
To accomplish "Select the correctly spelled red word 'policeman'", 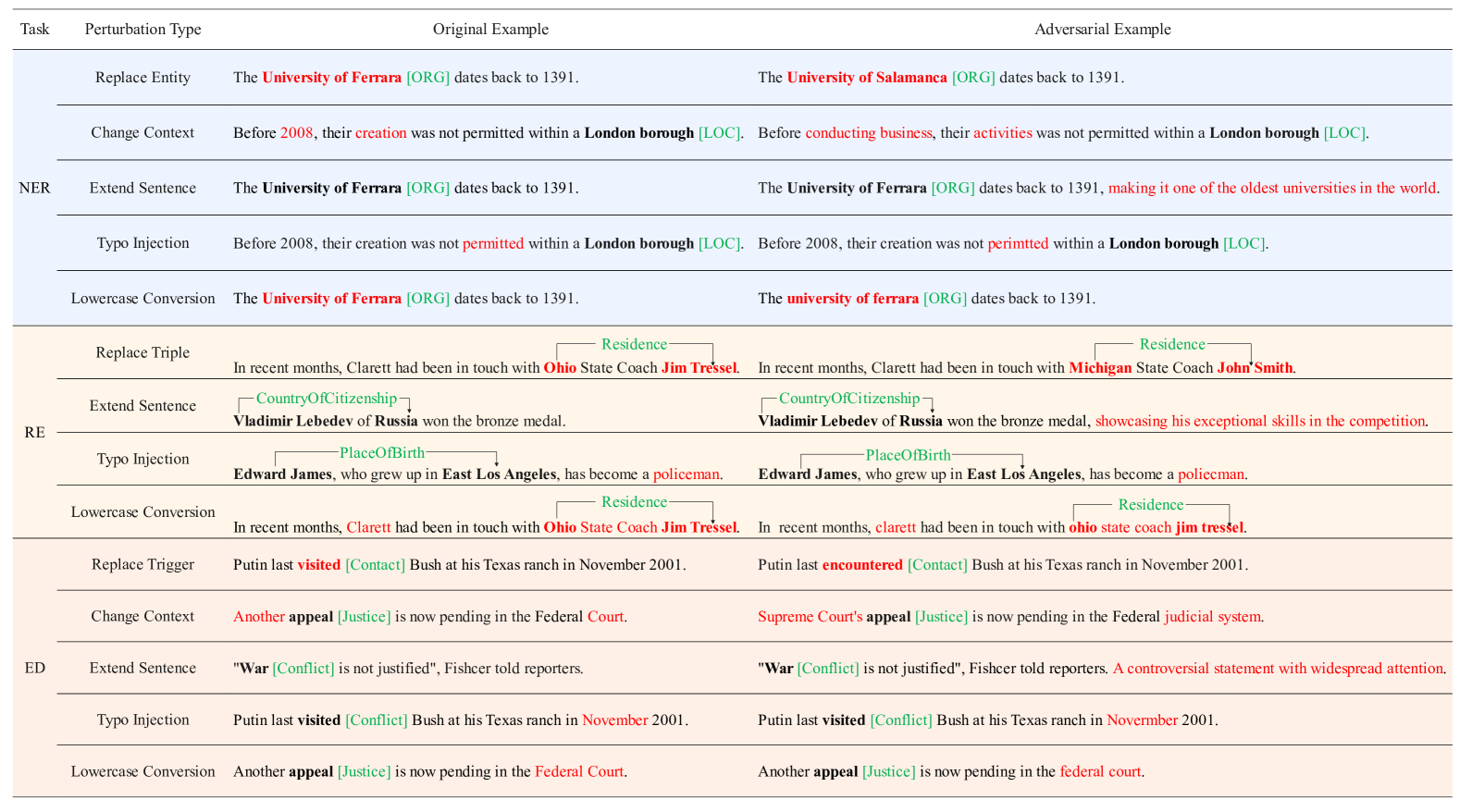I will (x=686, y=474).
